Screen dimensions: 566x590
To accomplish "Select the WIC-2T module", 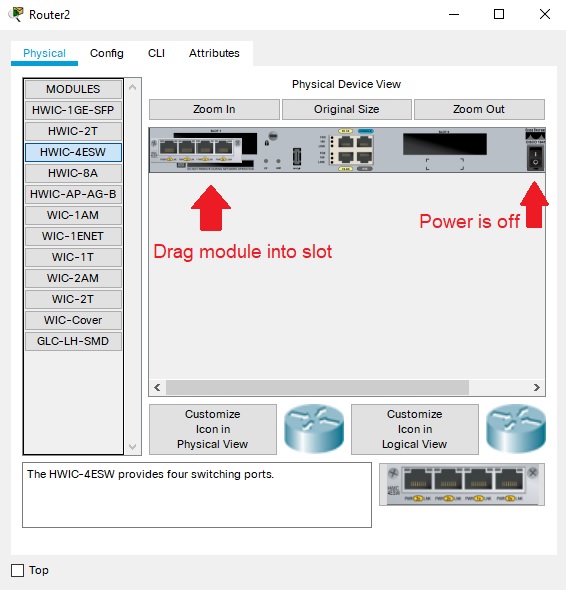I will tap(73, 300).
